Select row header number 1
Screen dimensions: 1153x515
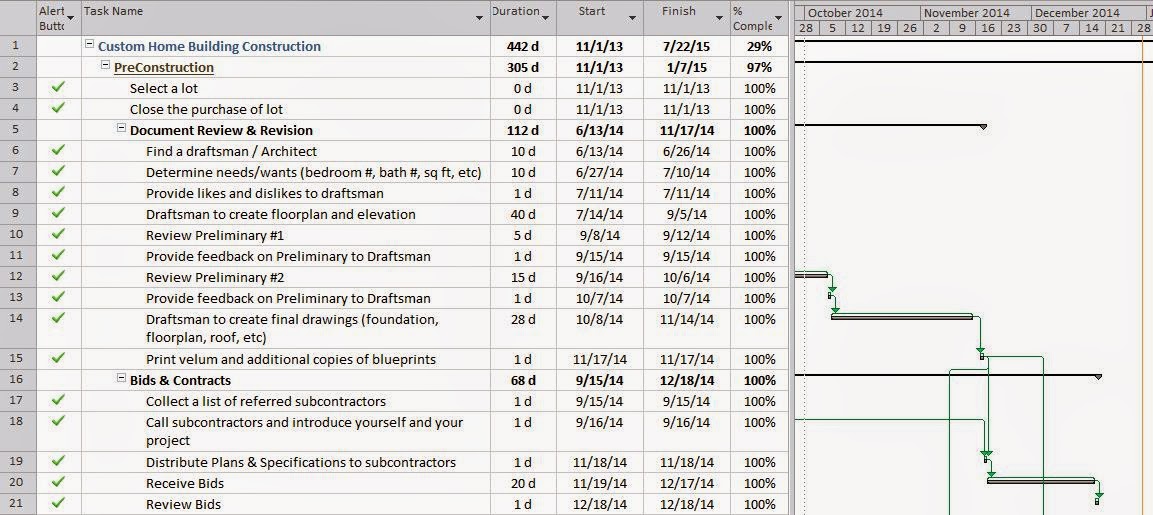[x=18, y=46]
